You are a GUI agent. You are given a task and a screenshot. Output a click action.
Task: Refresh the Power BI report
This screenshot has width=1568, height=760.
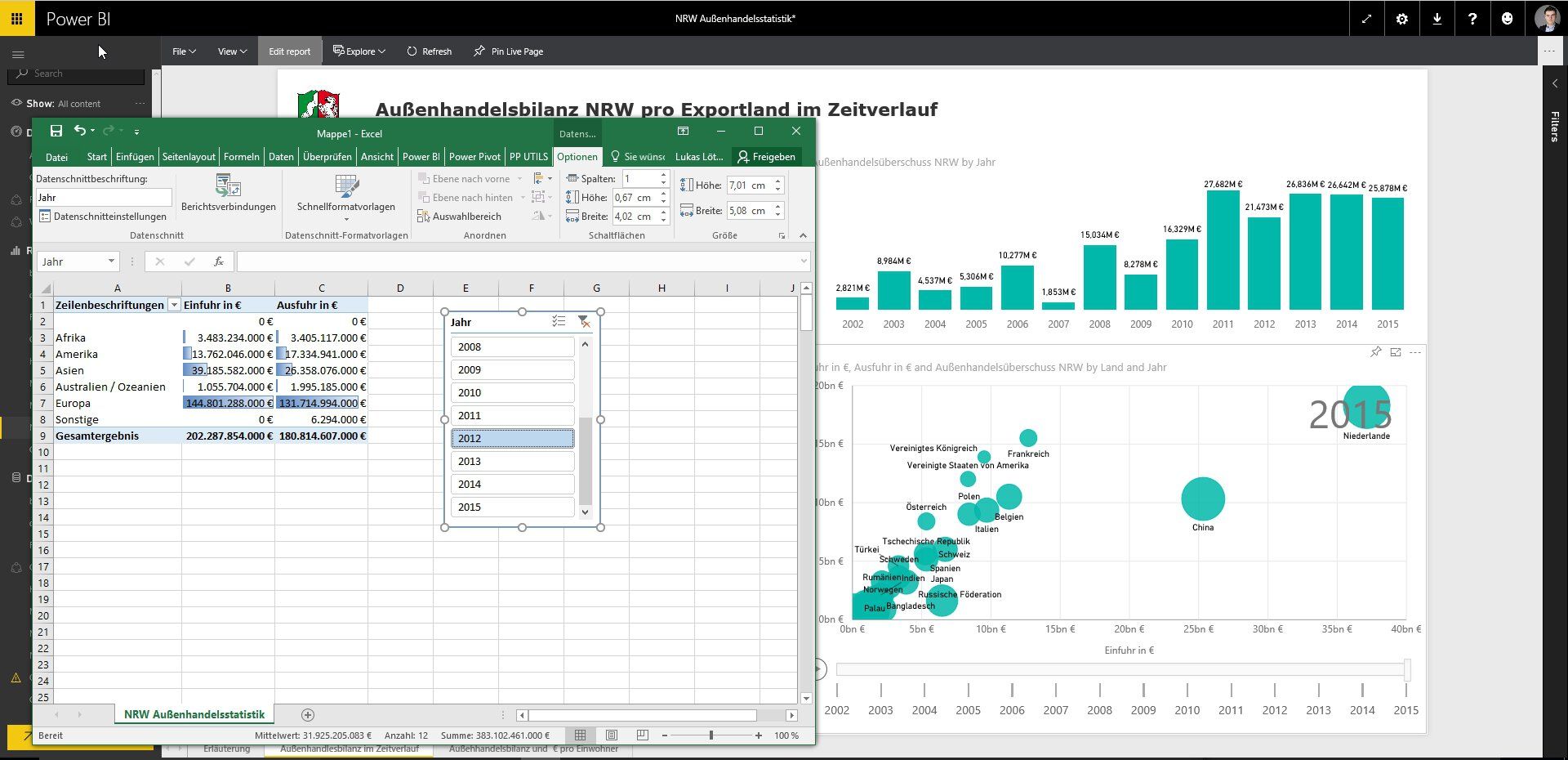(429, 51)
